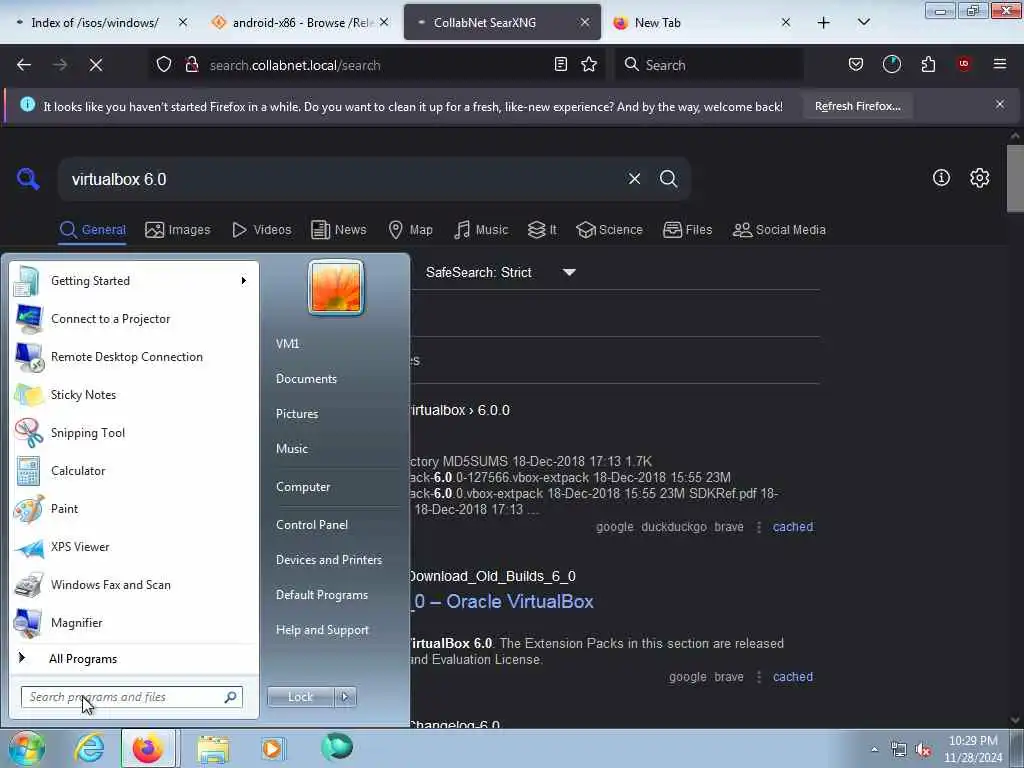Open Control Panel from Start menu
The width and height of the screenshot is (1024, 768).
(x=312, y=525)
